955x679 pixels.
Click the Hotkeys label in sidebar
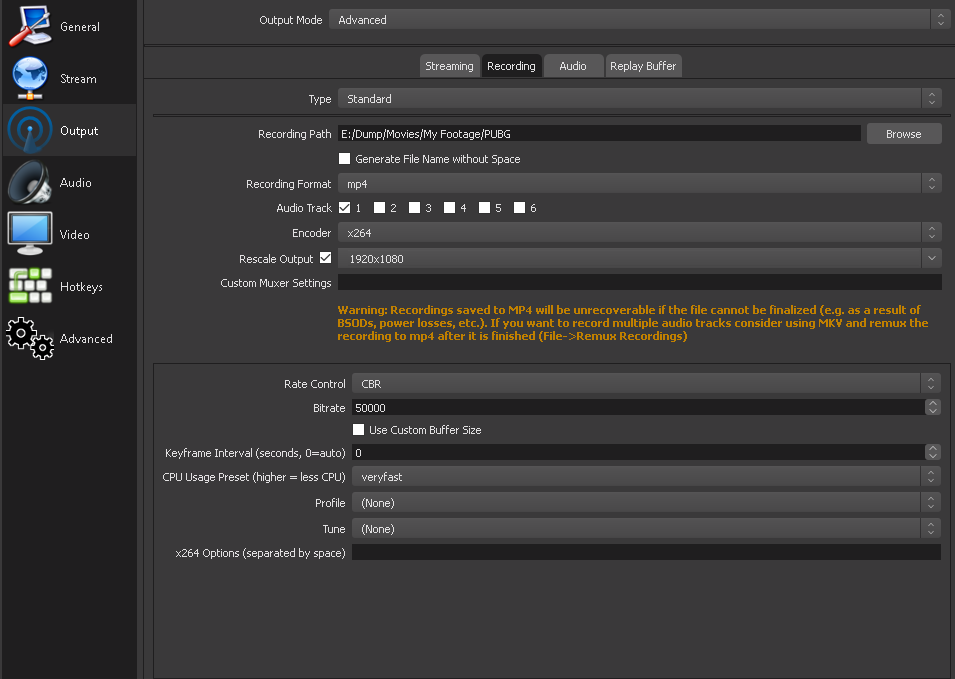[x=81, y=287]
